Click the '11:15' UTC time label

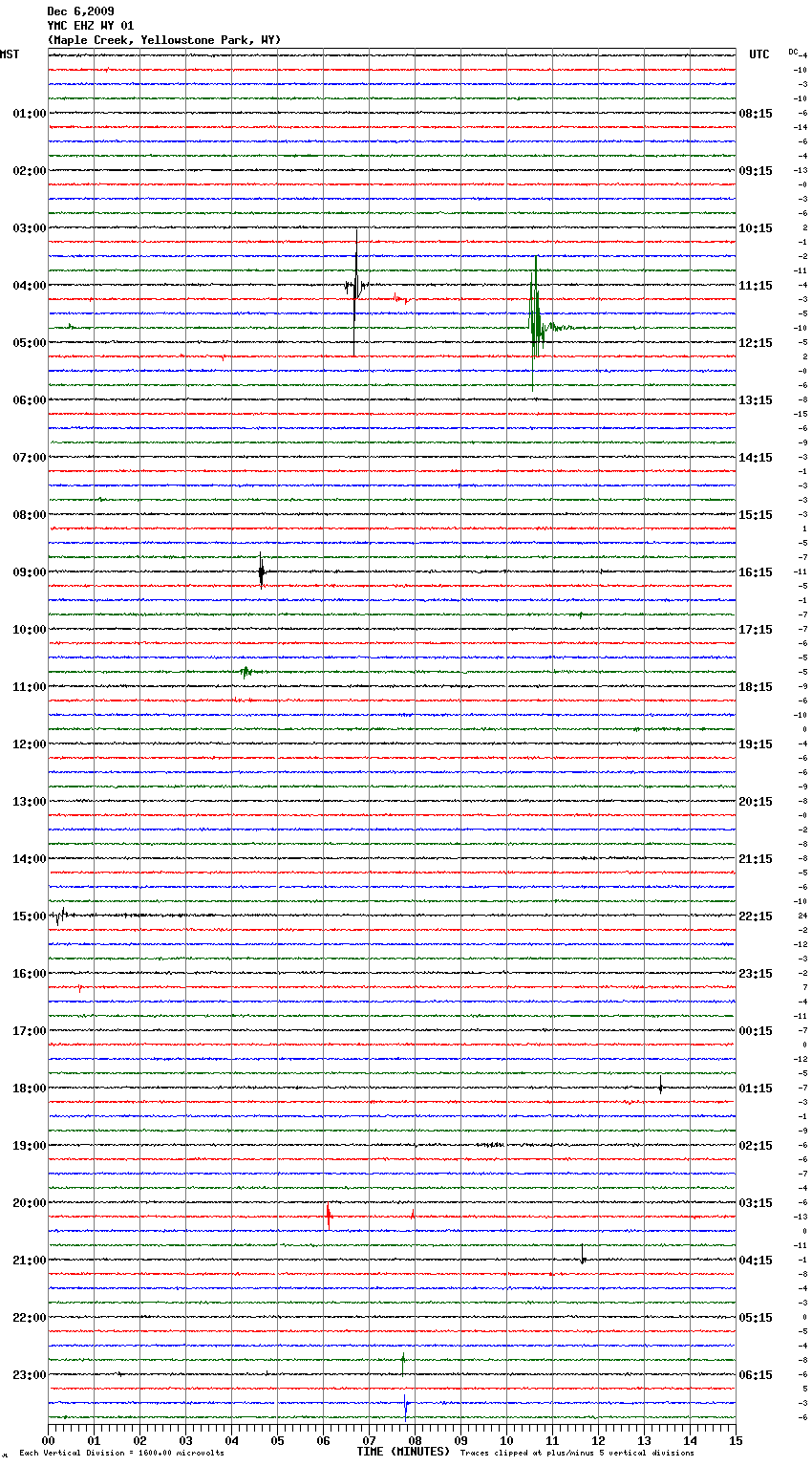tap(756, 286)
